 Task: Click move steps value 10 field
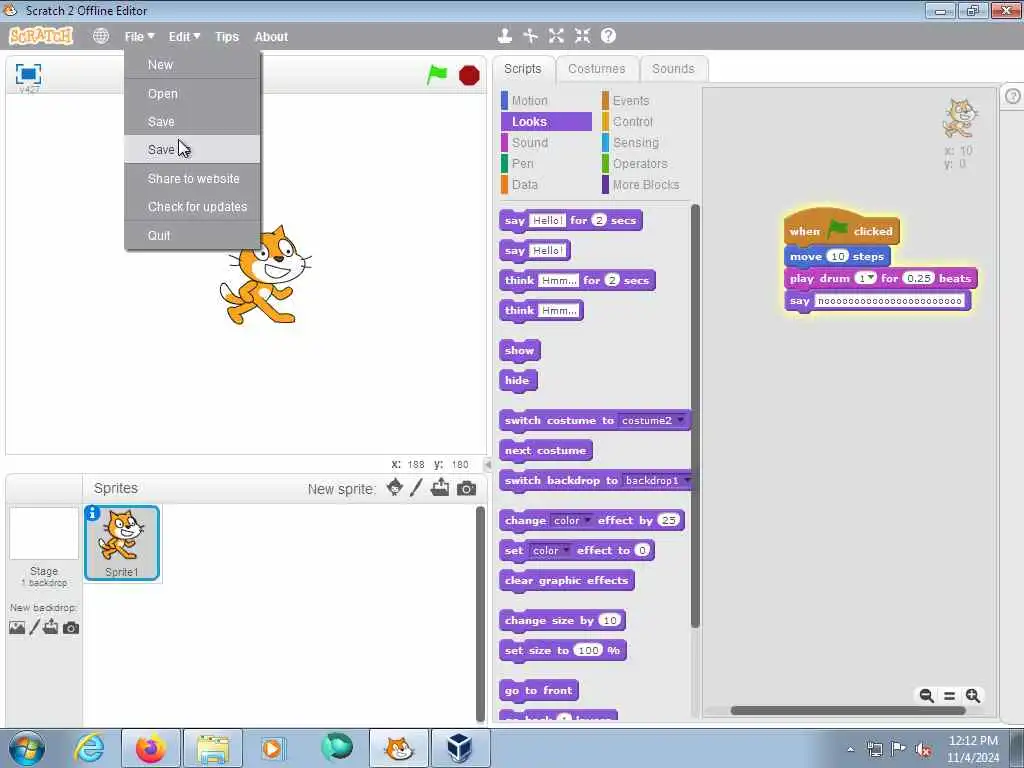click(837, 256)
